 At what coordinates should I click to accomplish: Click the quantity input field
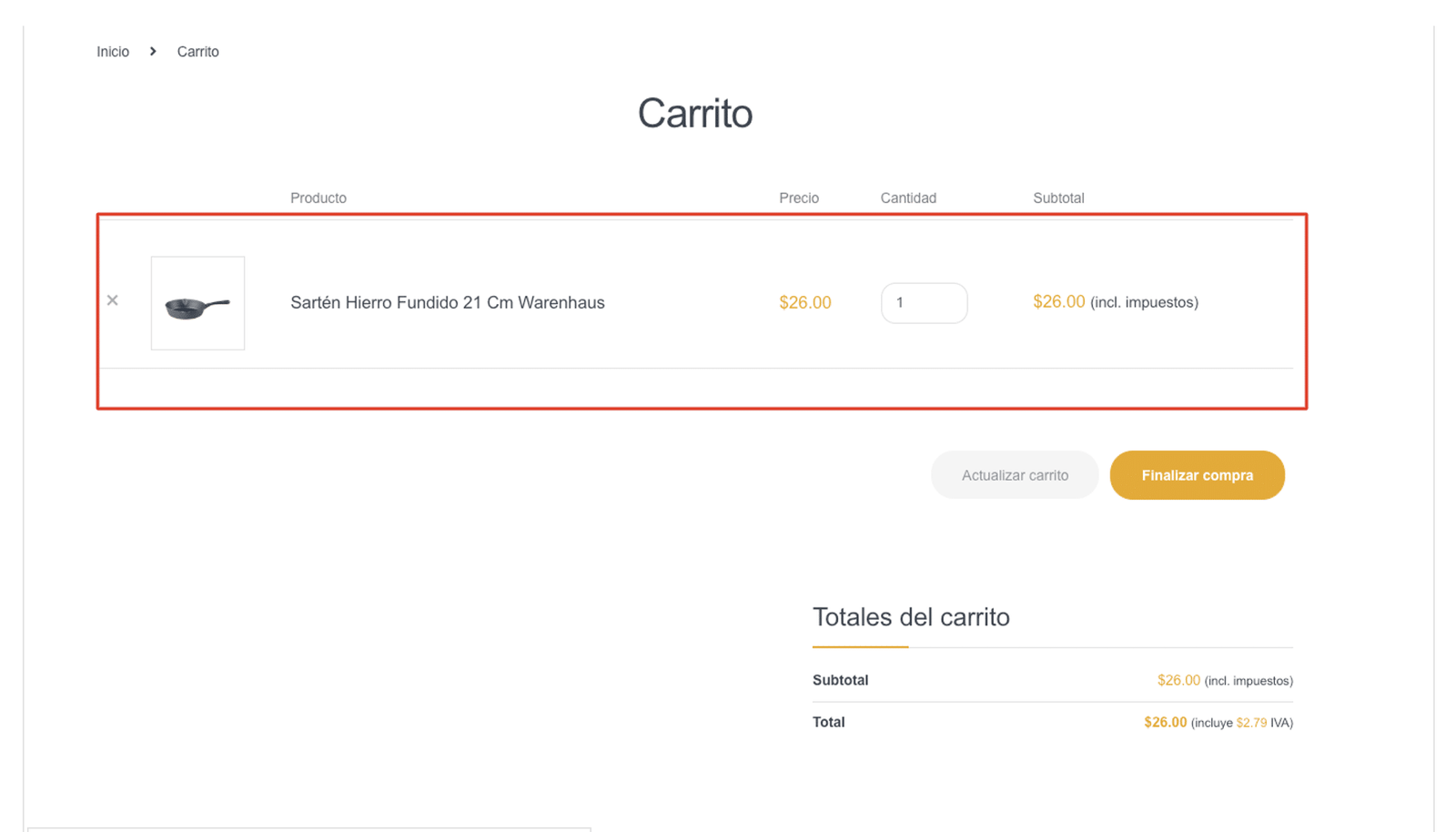click(x=924, y=302)
